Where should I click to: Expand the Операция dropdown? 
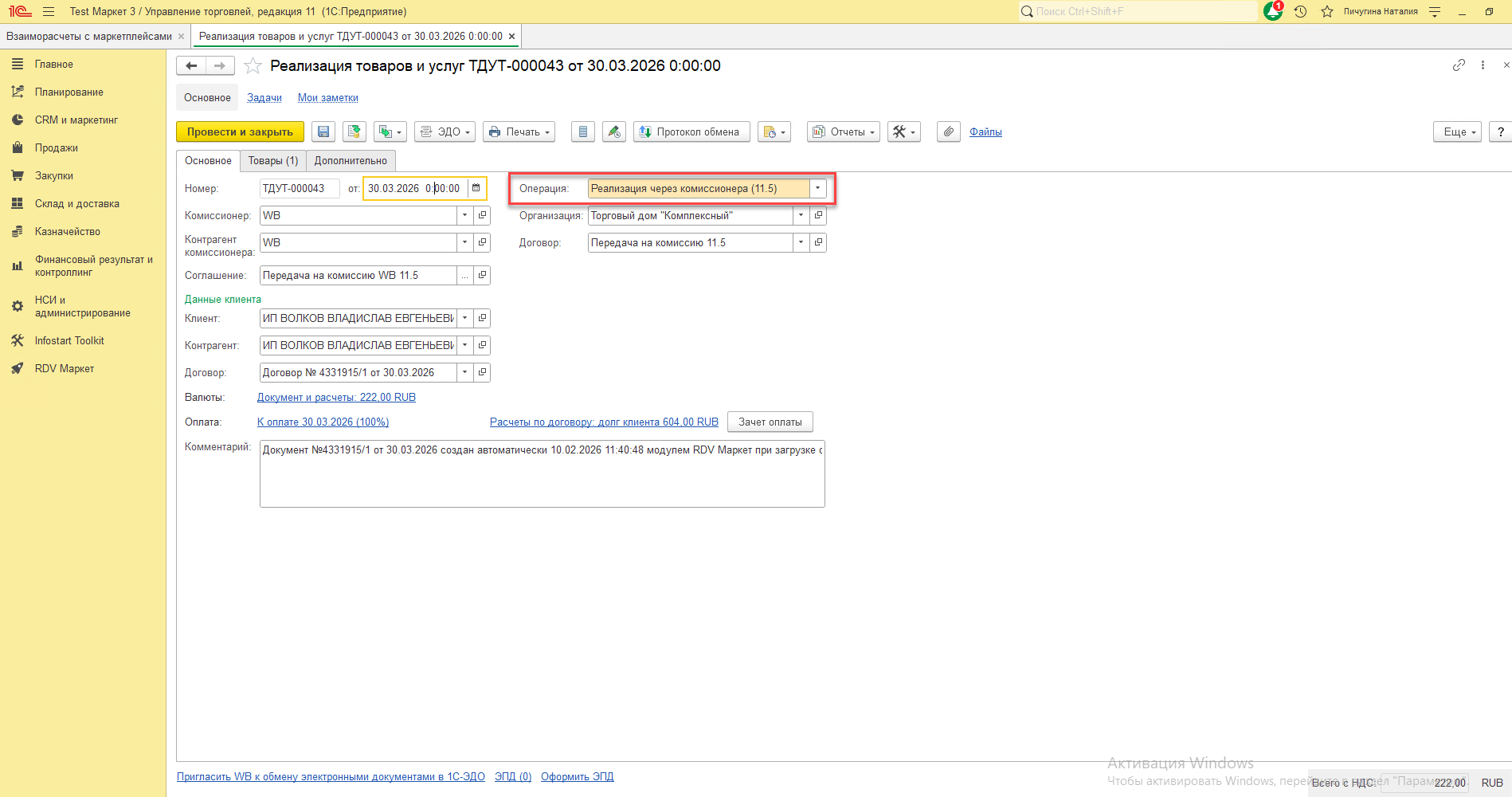pos(817,189)
